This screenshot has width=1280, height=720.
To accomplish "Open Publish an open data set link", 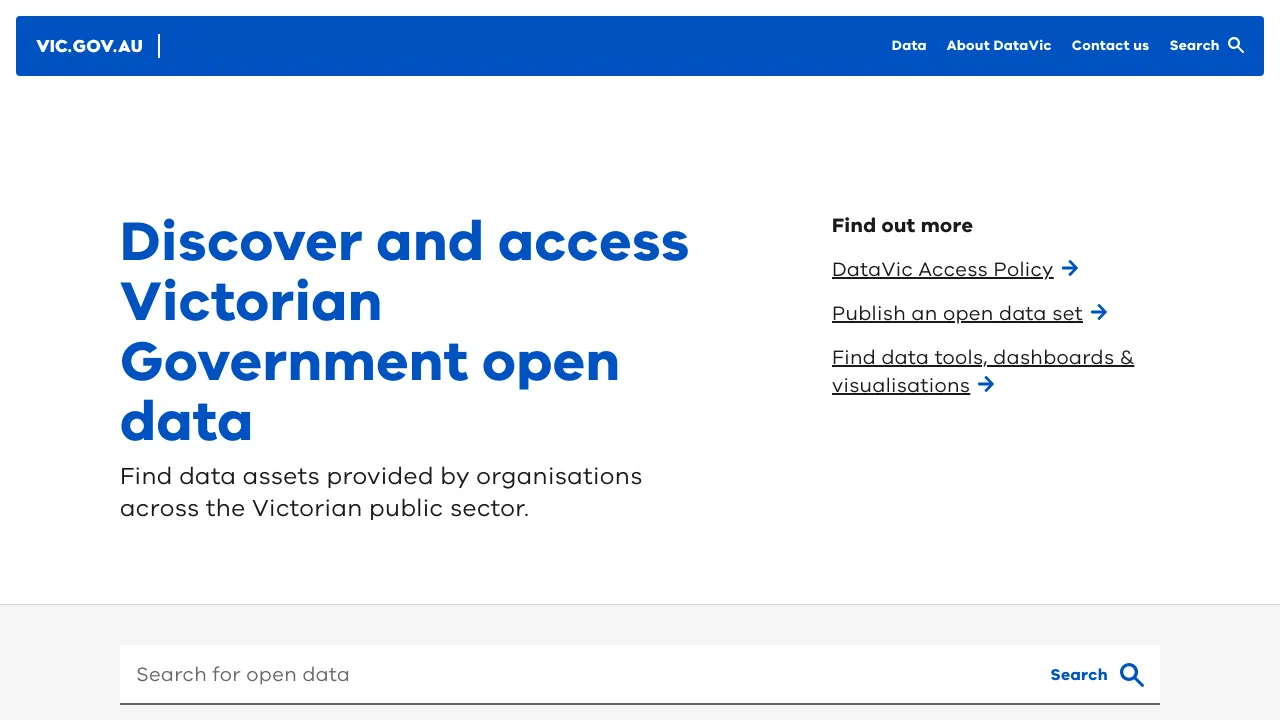I will point(957,313).
